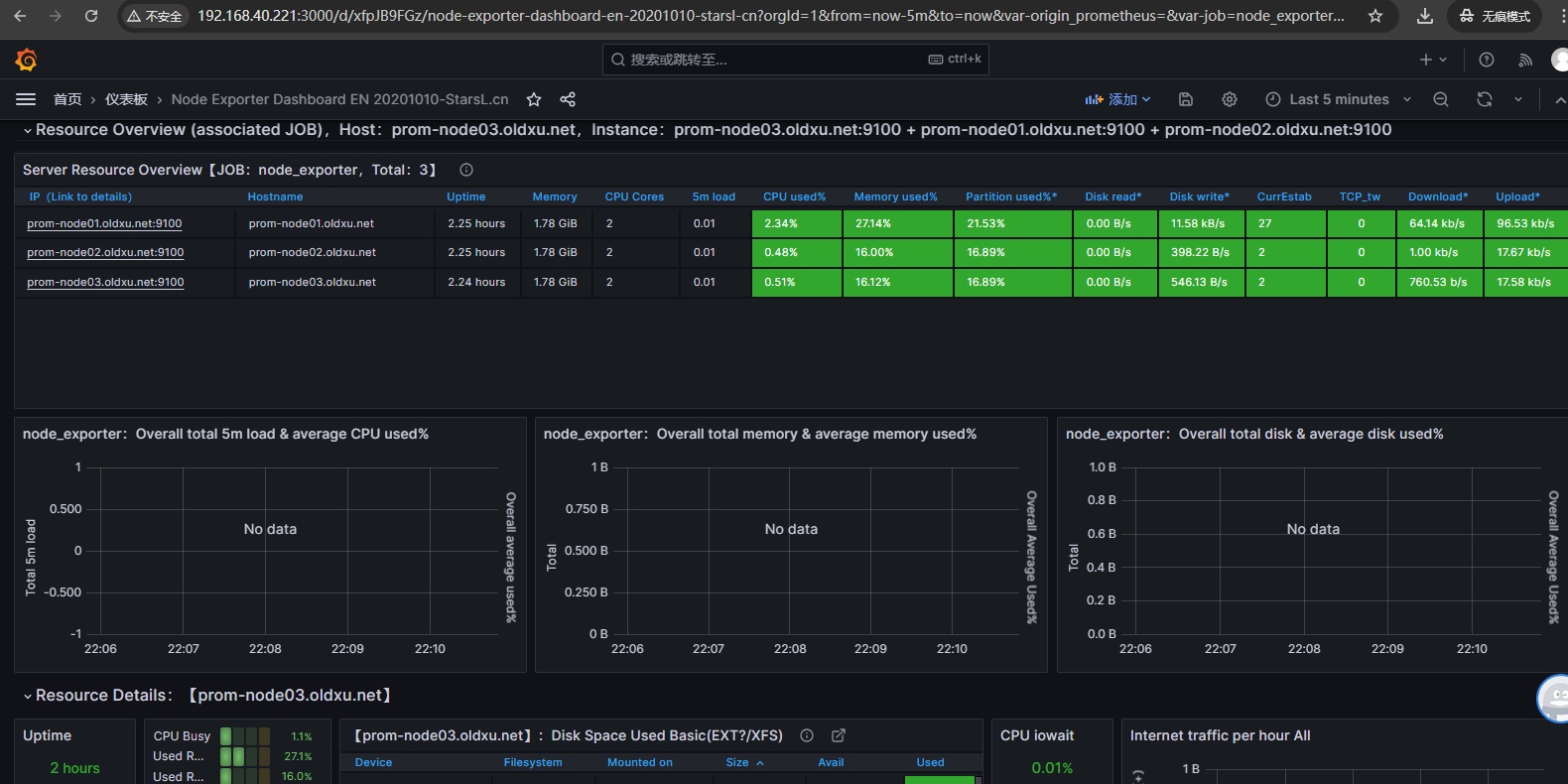Collapse the Resource Details row
This screenshot has width=1568, height=784.
28,696
